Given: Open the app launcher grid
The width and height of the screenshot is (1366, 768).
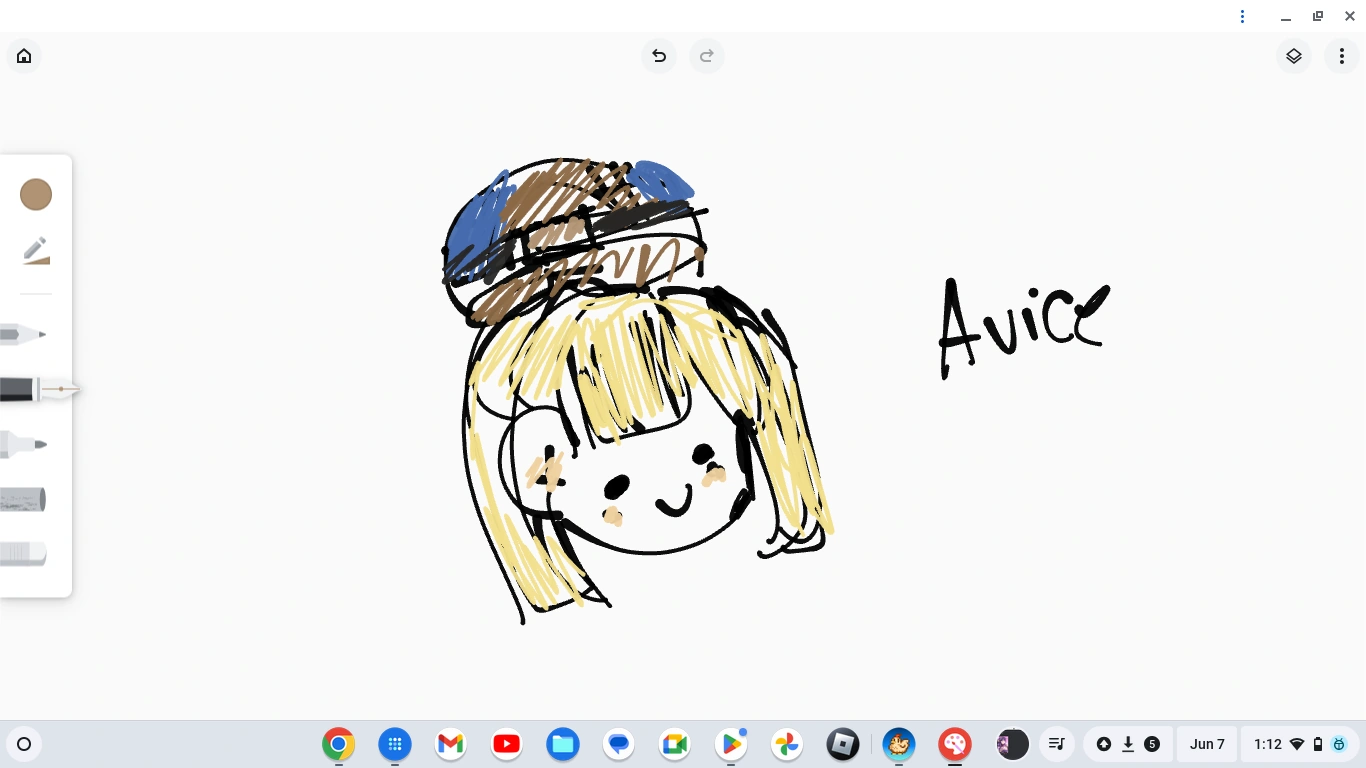Looking at the screenshot, I should tap(394, 744).
